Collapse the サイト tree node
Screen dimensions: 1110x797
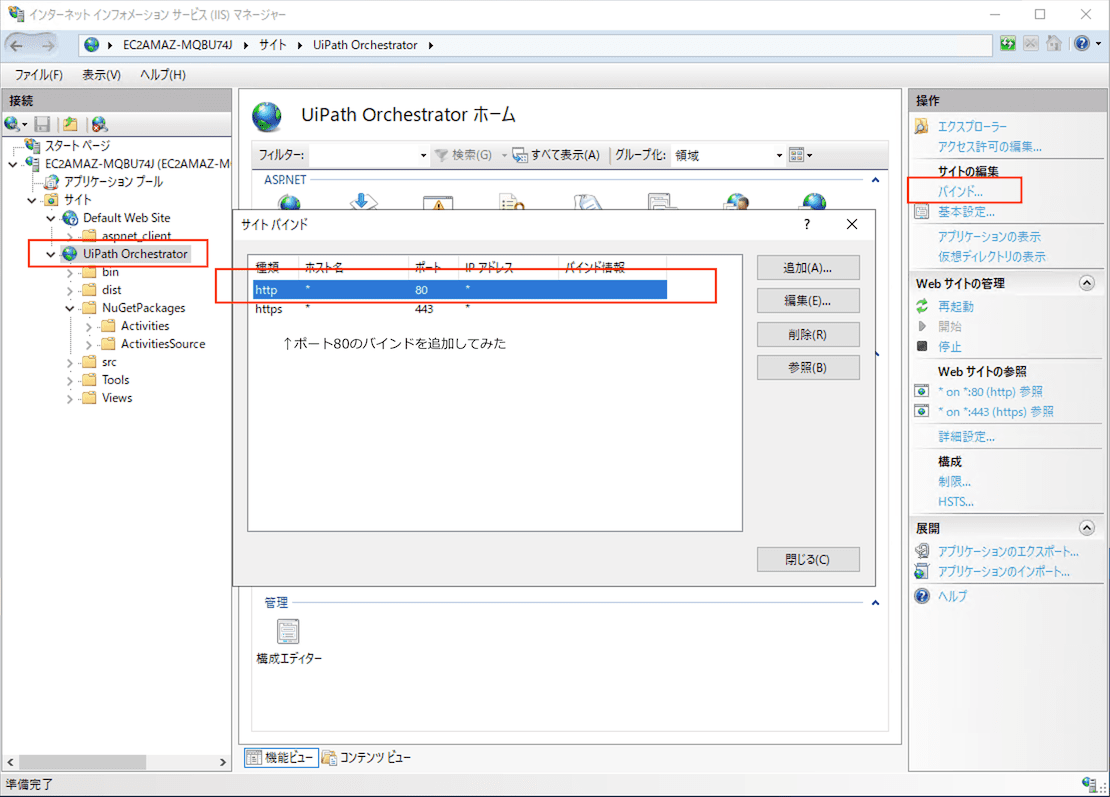coord(32,200)
